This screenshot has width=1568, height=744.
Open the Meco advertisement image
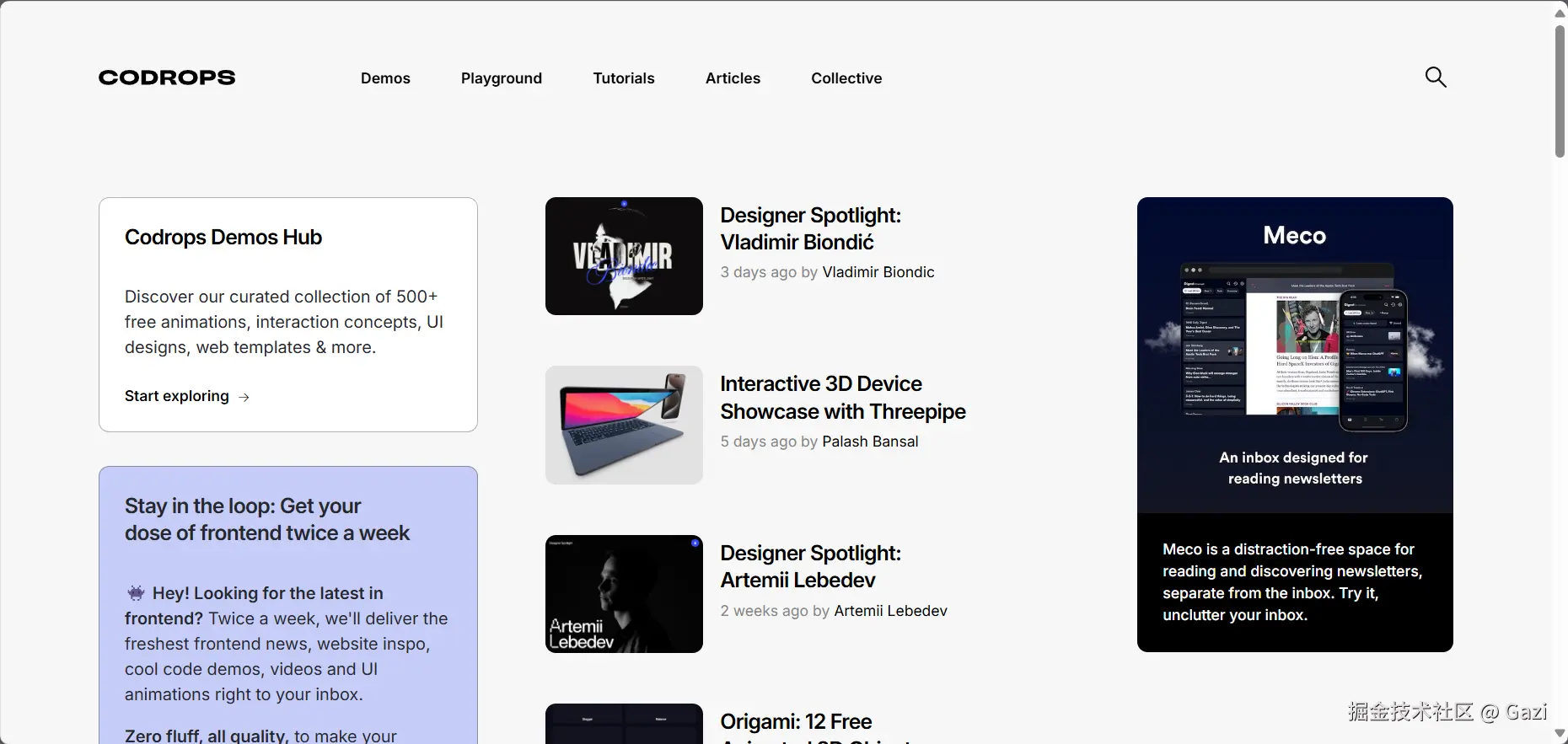coord(1295,355)
